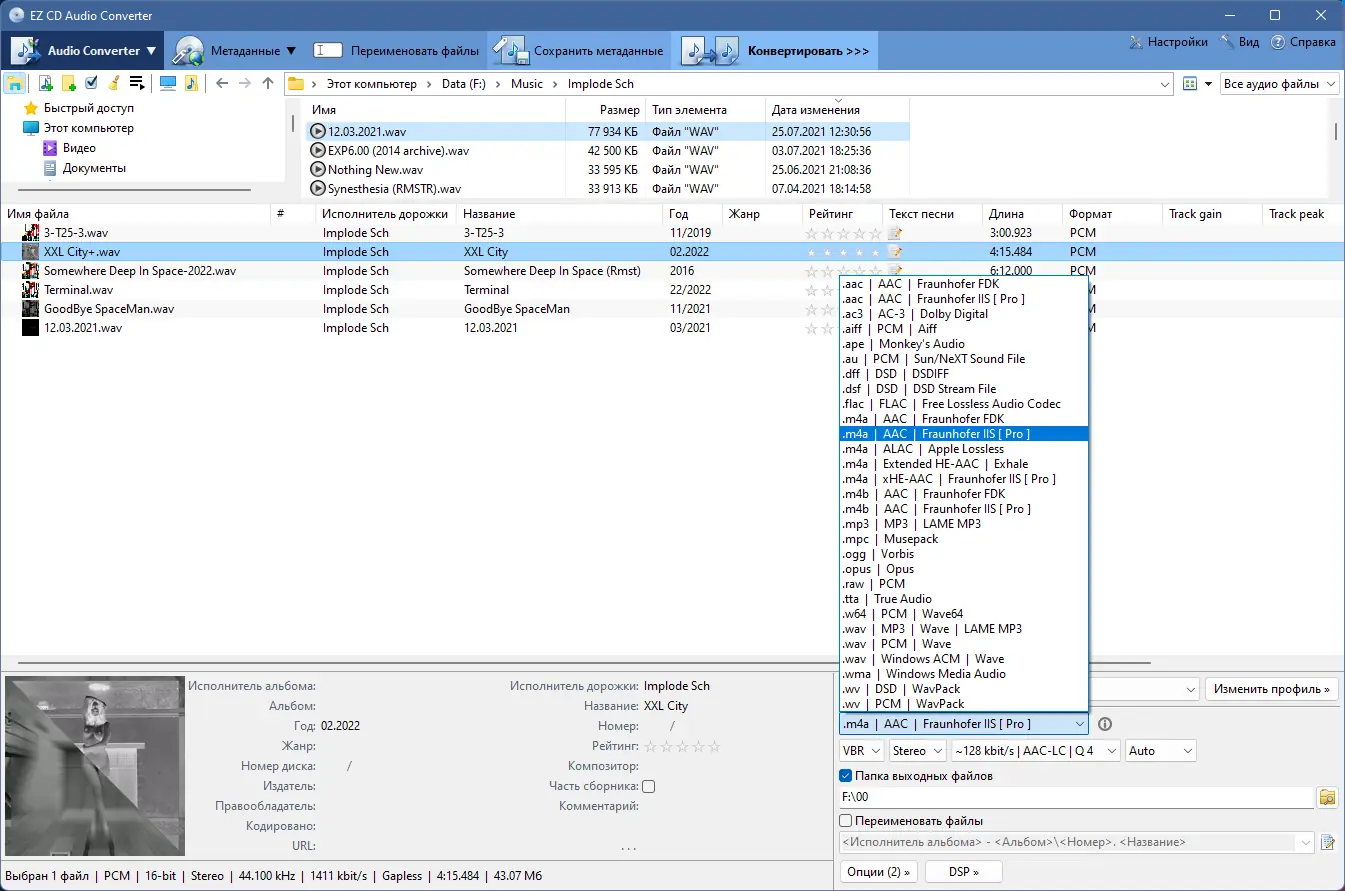The height and width of the screenshot is (891, 1345).
Task: Open the yellow output folder browse icon
Action: pos(1328,797)
